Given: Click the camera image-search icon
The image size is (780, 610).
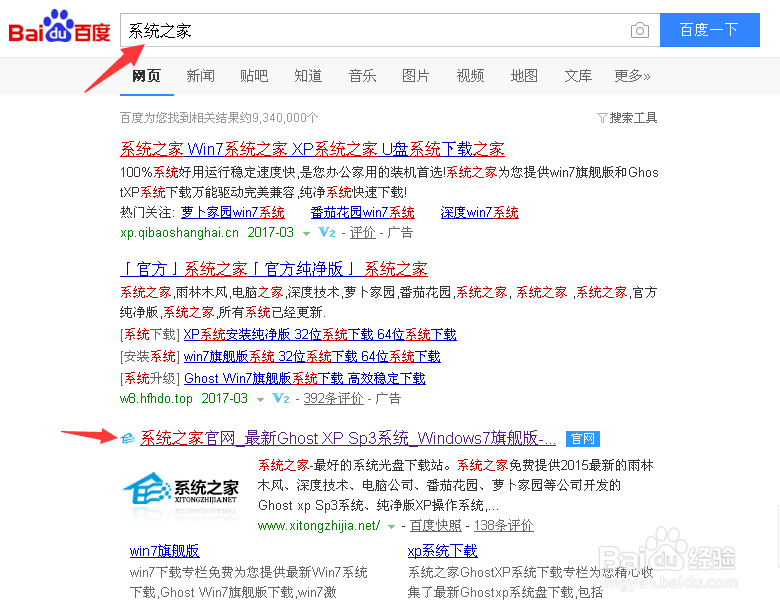Looking at the screenshot, I should pyautogui.click(x=640, y=30).
